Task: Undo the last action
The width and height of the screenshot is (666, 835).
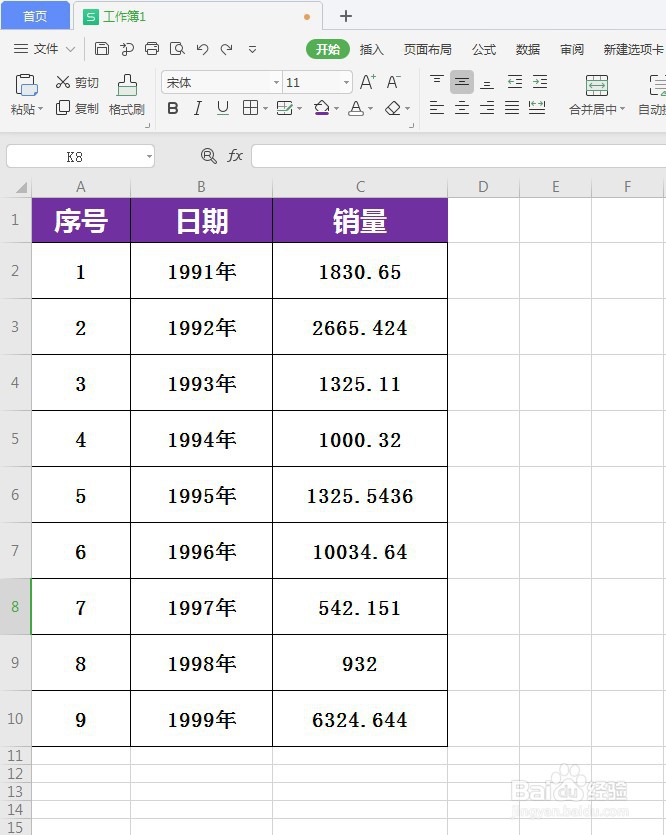Action: click(x=202, y=49)
